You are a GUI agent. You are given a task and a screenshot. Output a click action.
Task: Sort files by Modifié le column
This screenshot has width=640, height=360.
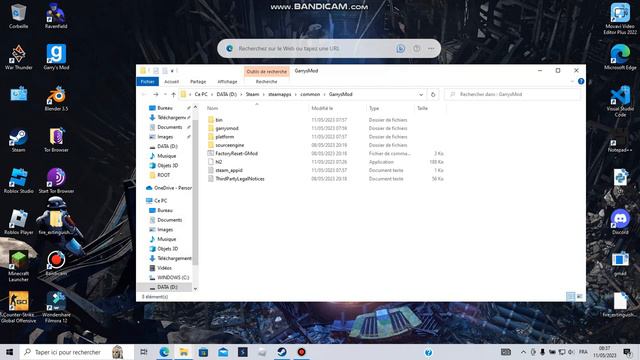pyautogui.click(x=322, y=108)
